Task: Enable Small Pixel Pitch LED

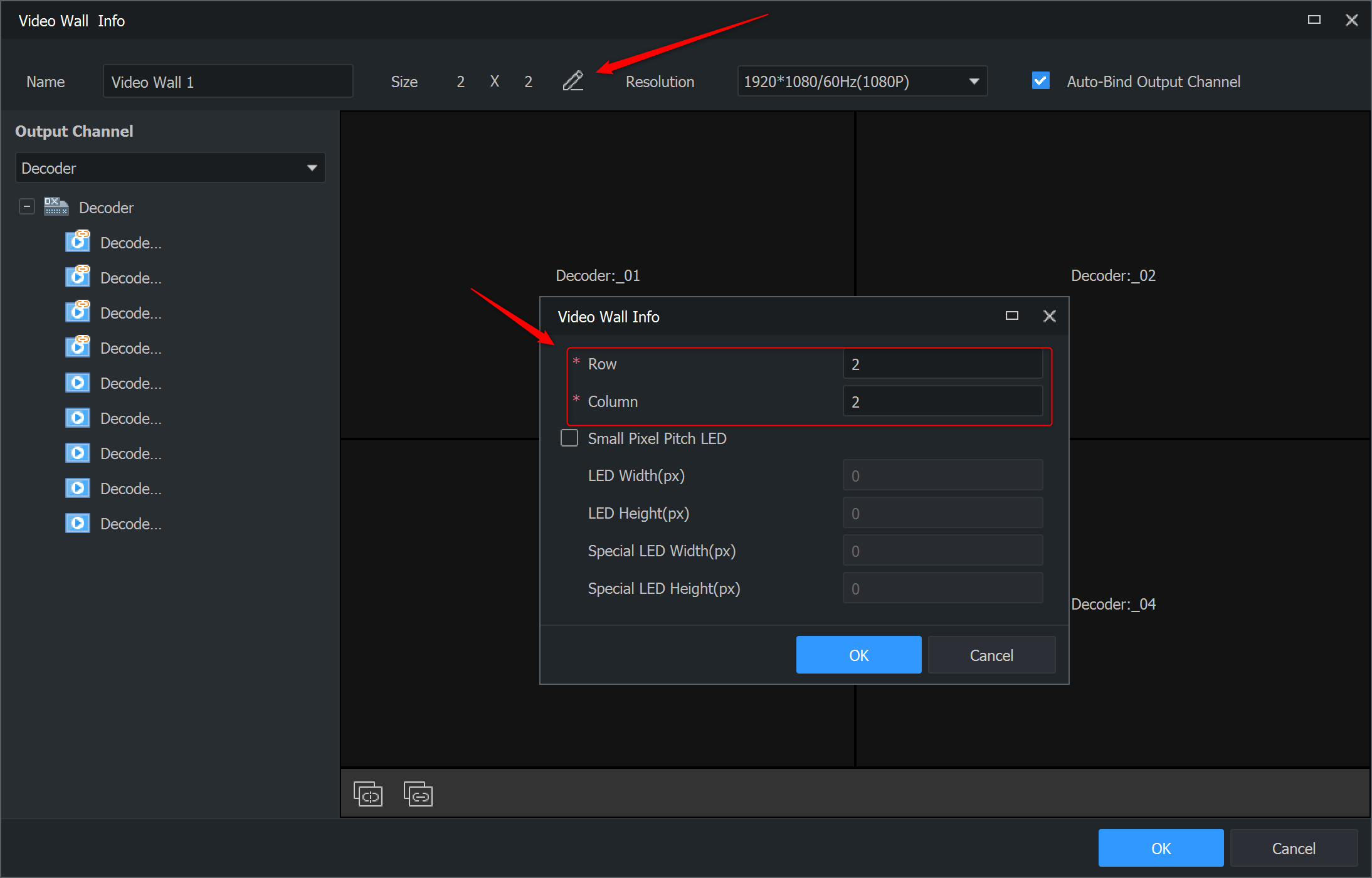Action: click(x=569, y=438)
